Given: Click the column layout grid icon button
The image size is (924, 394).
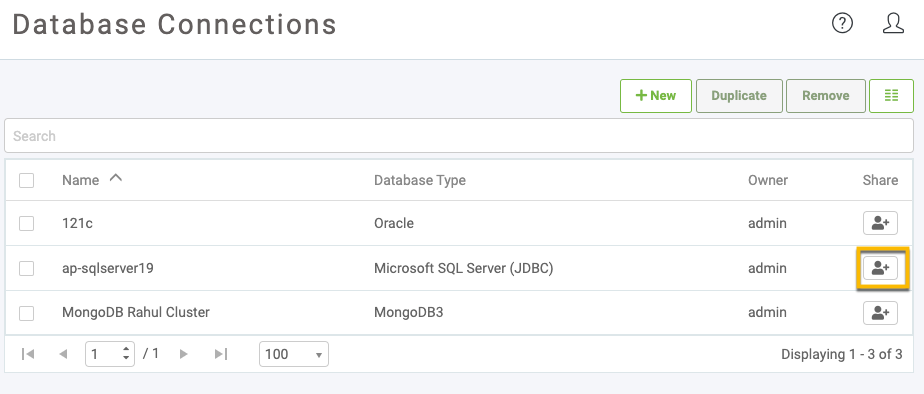Looking at the screenshot, I should tap(891, 96).
